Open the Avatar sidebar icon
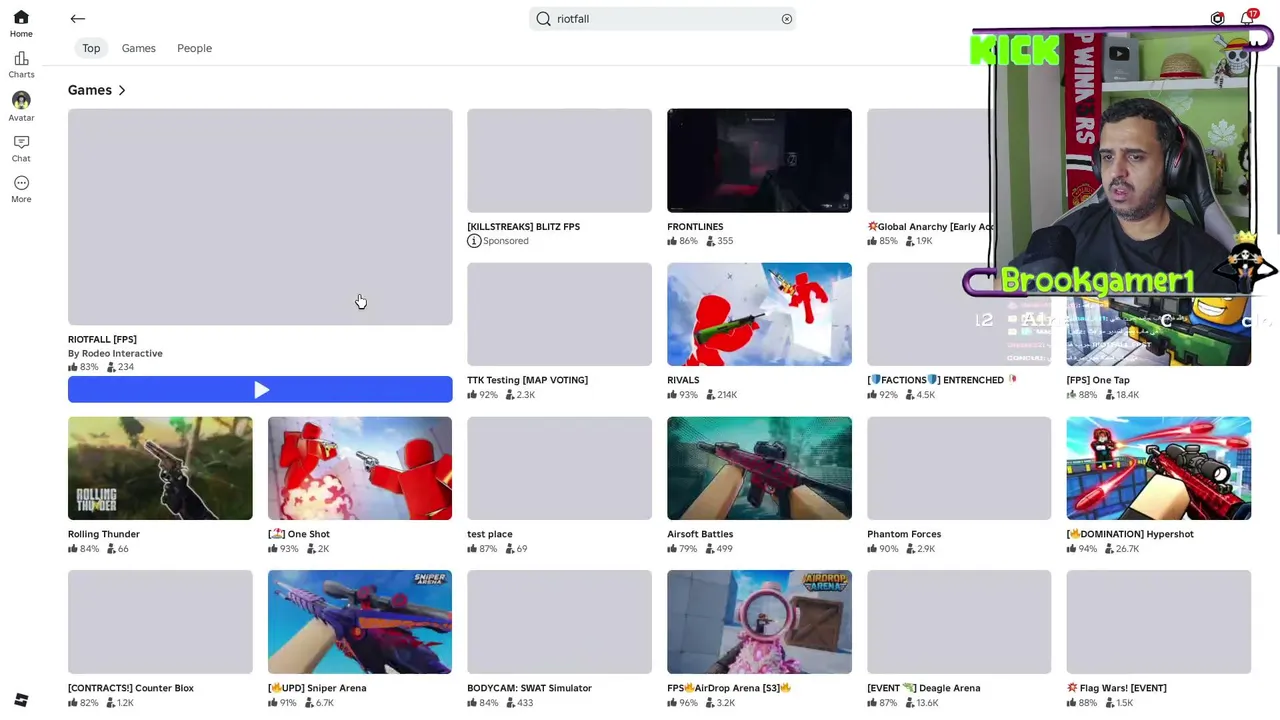Screen dimensions: 1280x720 (x=21, y=106)
